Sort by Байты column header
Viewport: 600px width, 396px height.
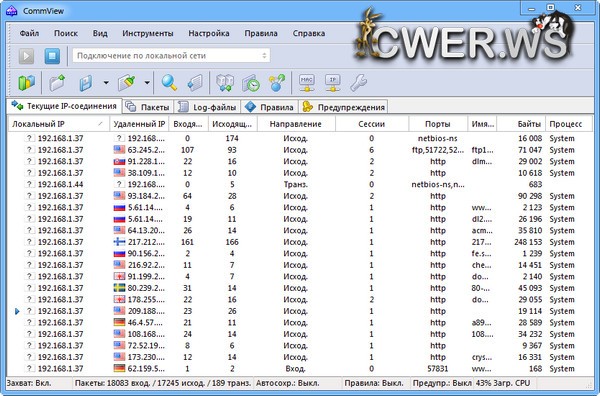click(521, 124)
